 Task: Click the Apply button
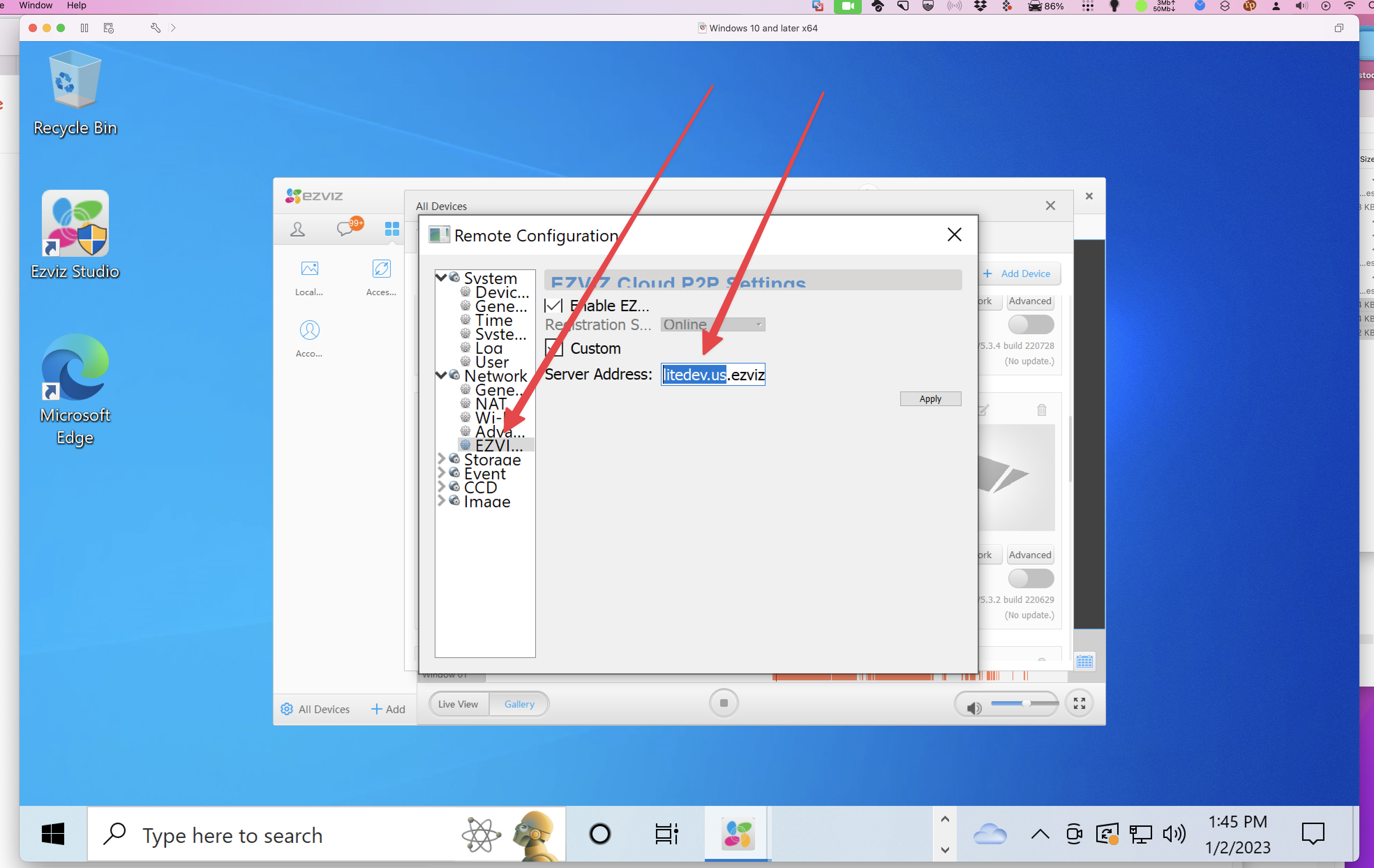tap(930, 399)
